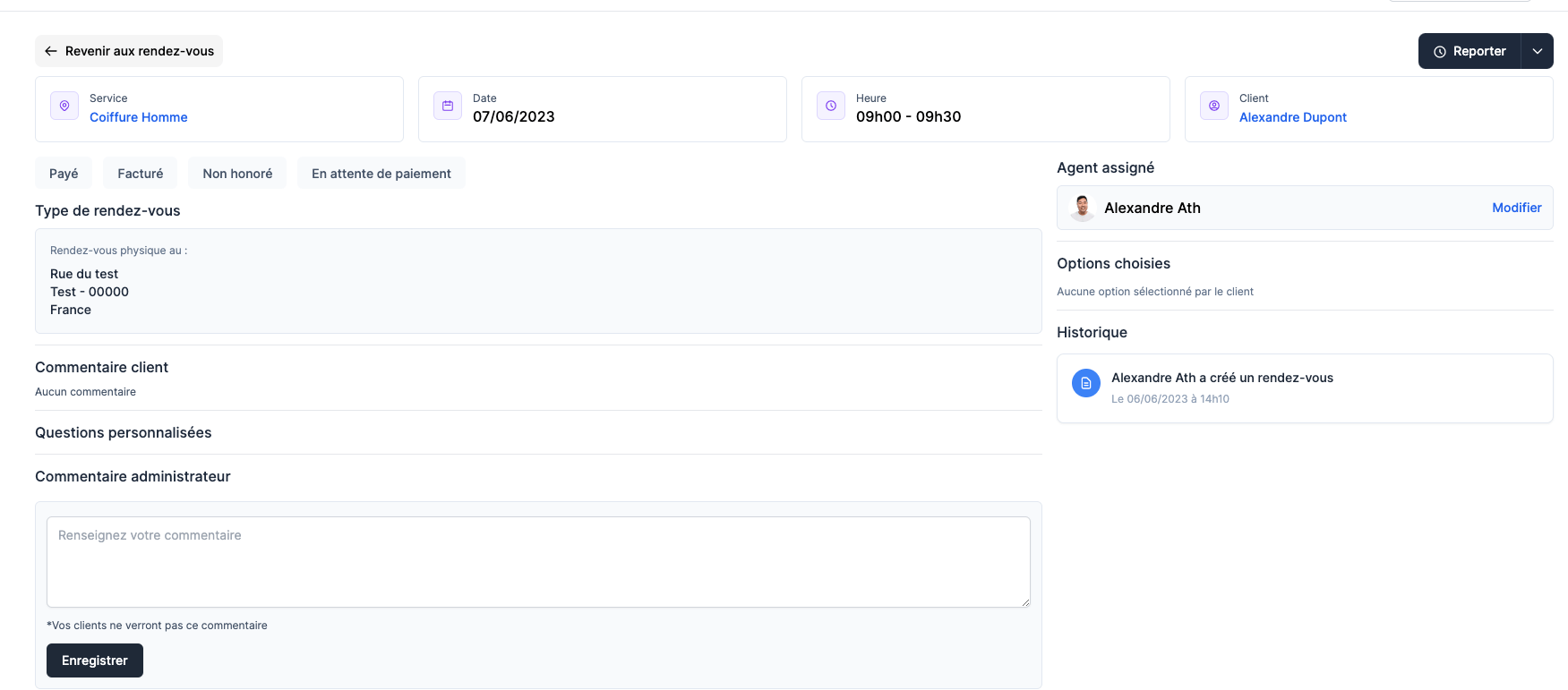Toggle En attente de paiement status
This screenshot has width=1568, height=690.
381,174
